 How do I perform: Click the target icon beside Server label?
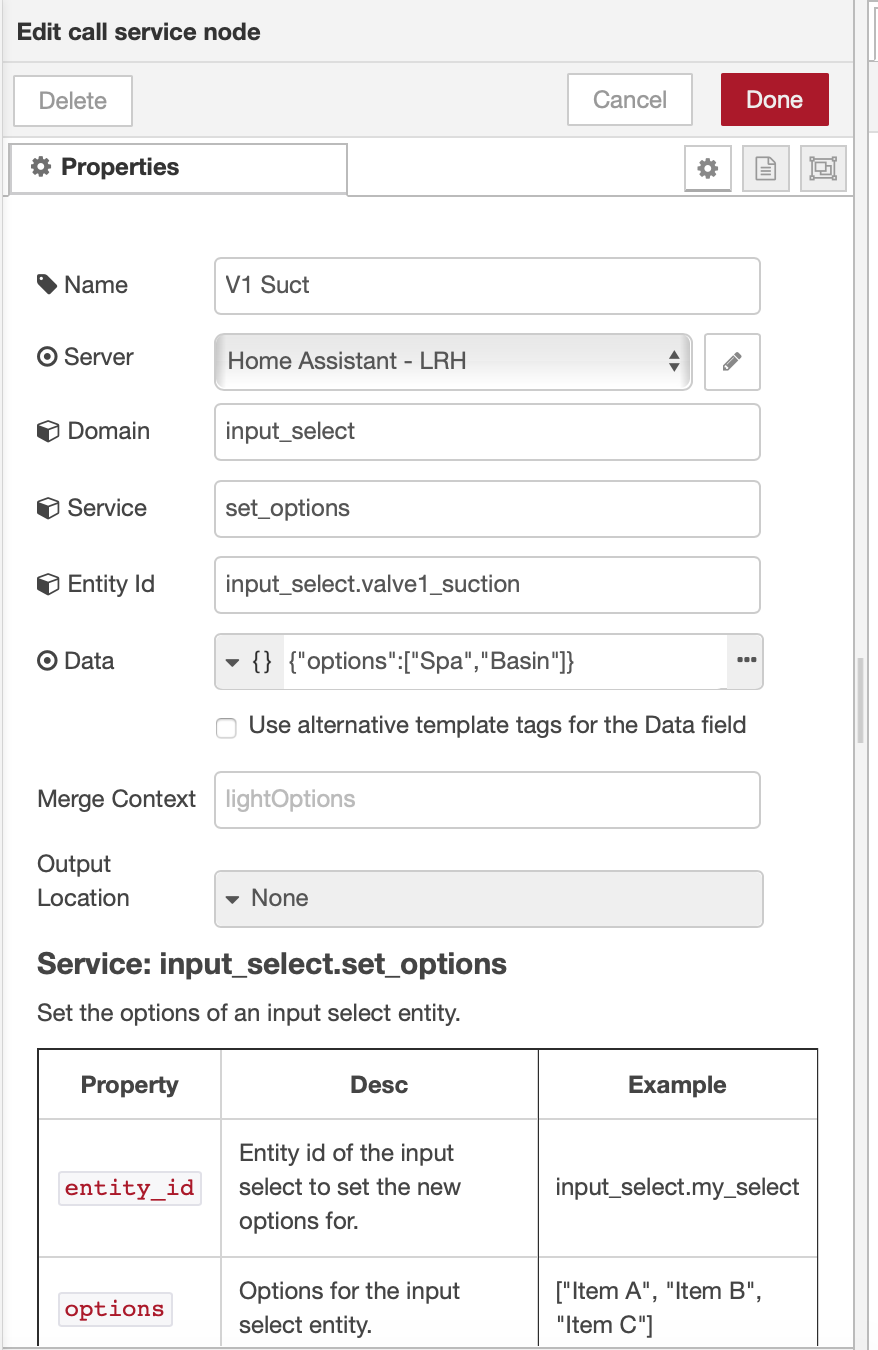coord(46,357)
